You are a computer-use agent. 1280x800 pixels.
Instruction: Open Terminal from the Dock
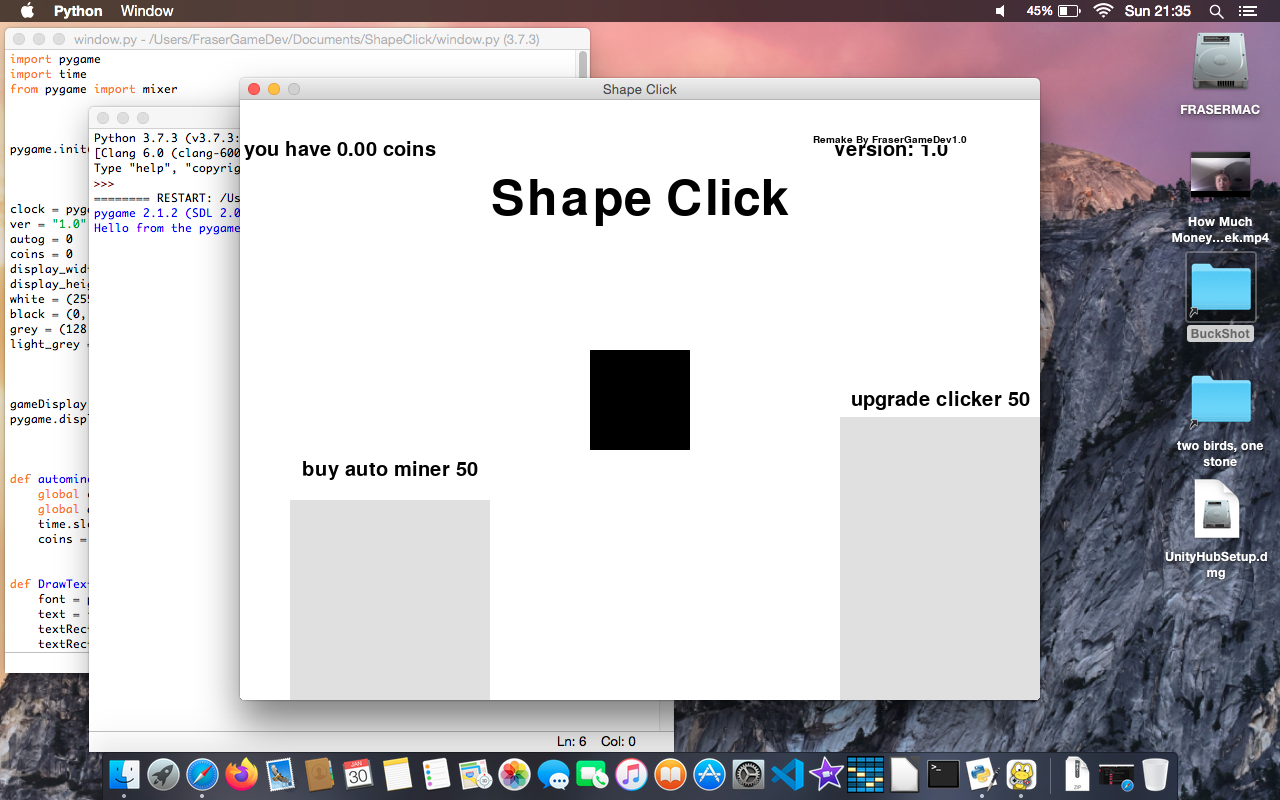(942, 773)
